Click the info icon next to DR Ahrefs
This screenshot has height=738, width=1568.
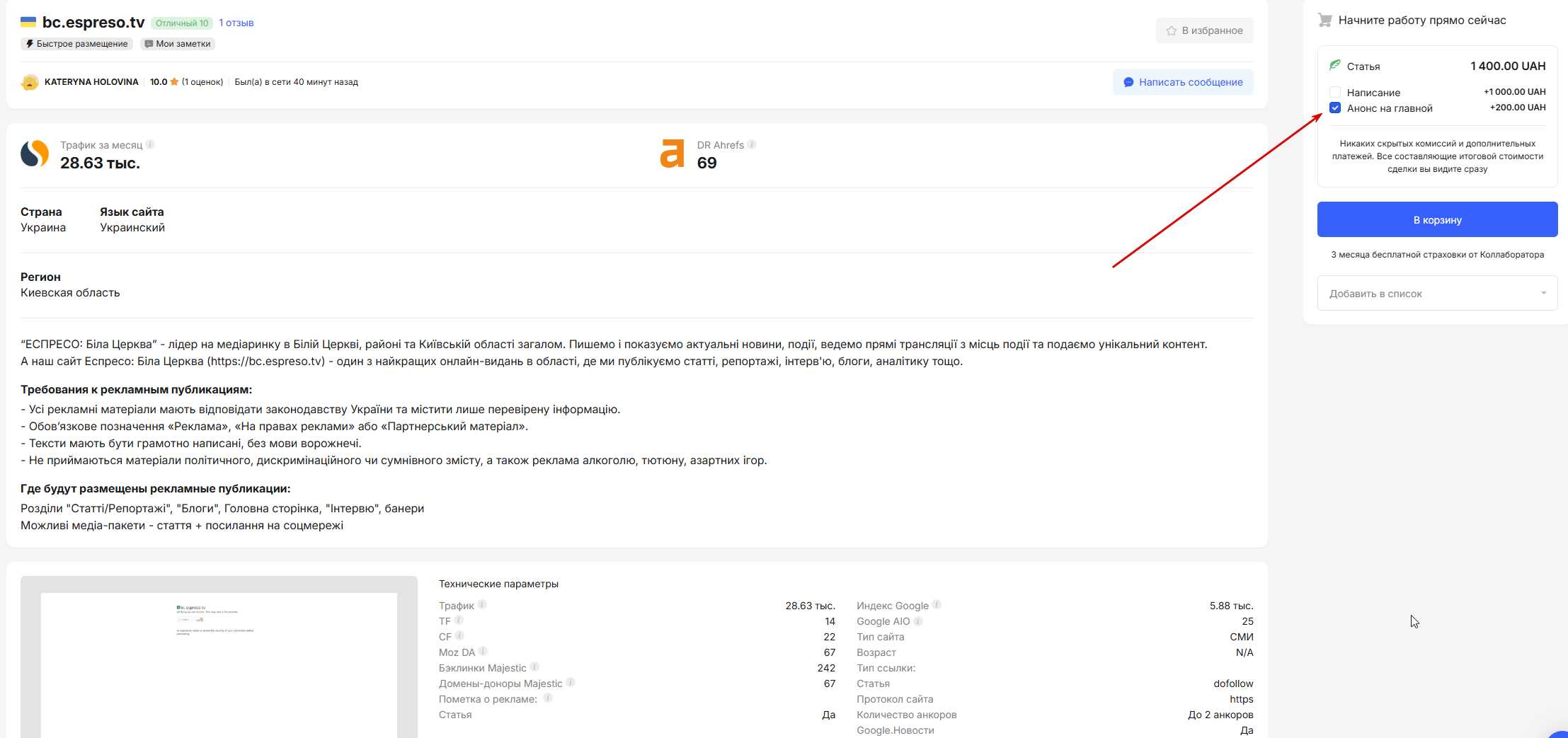(x=752, y=144)
